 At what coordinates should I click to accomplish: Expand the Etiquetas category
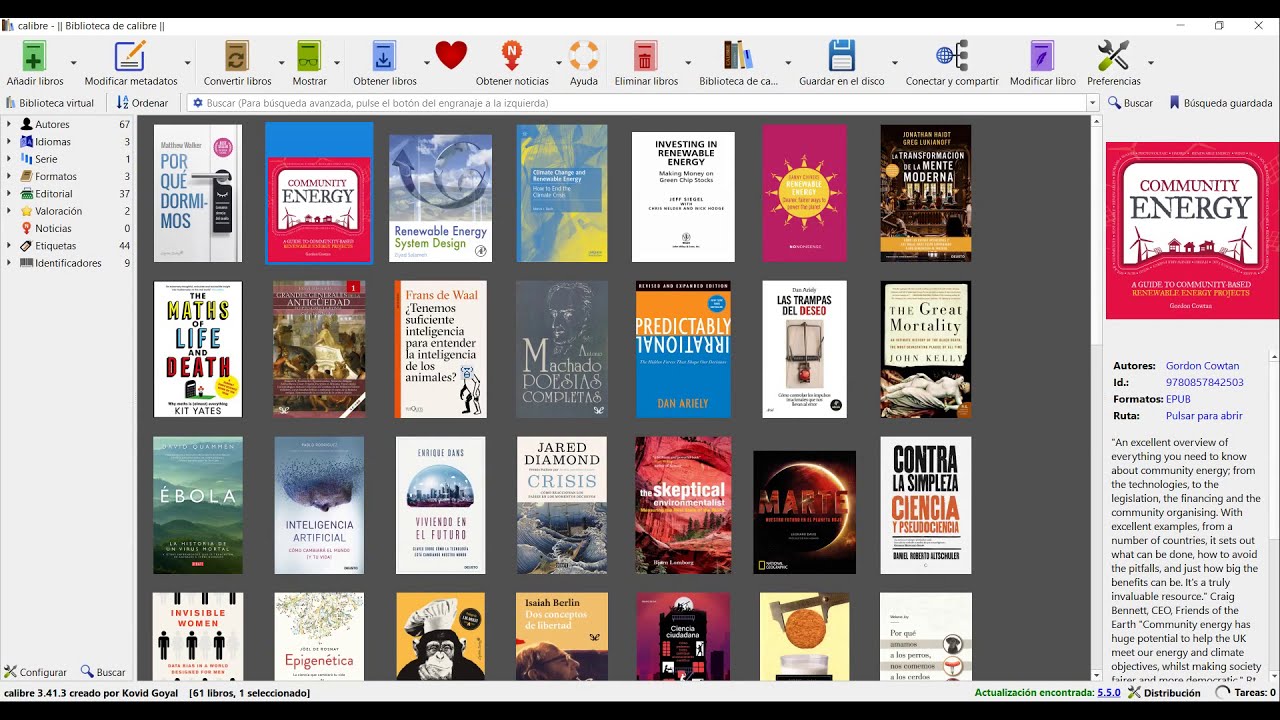tap(9, 245)
